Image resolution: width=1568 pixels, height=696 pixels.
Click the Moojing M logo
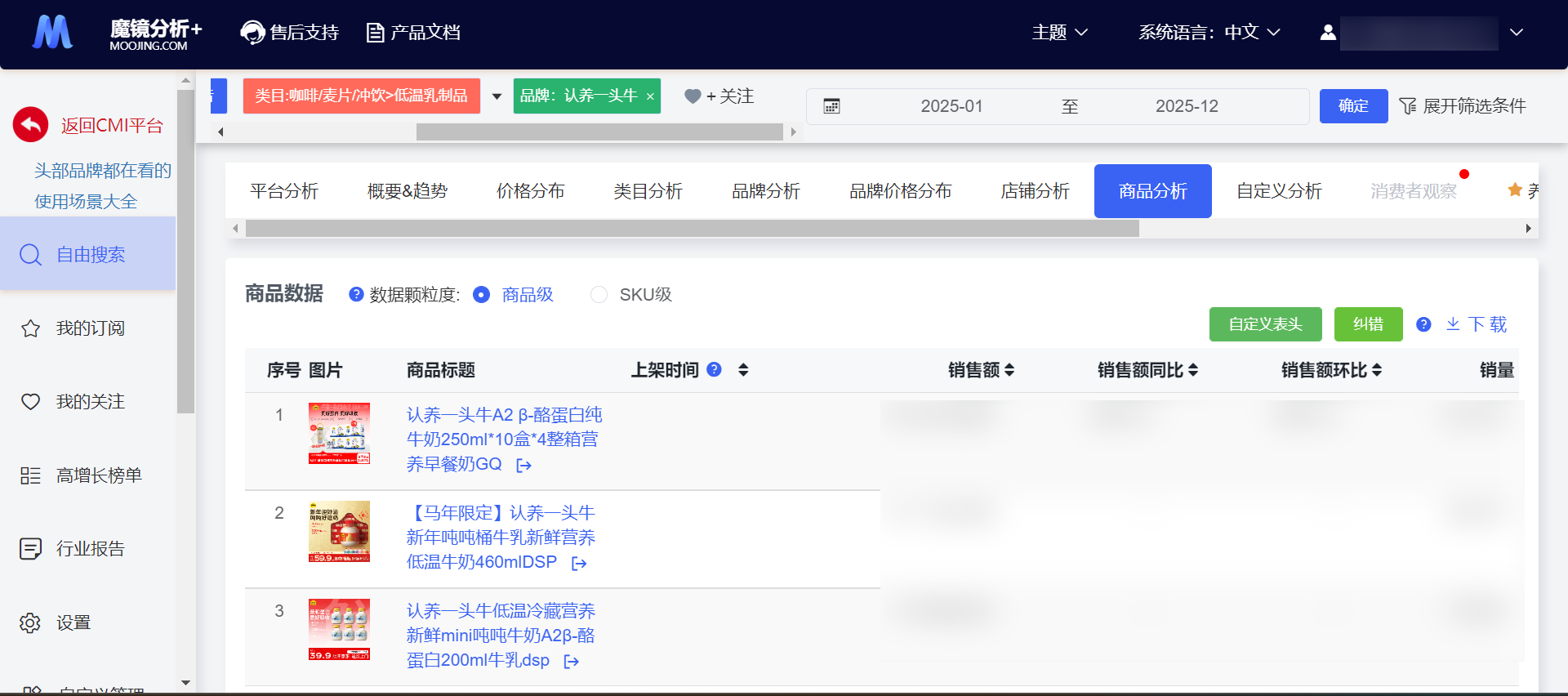[52, 33]
